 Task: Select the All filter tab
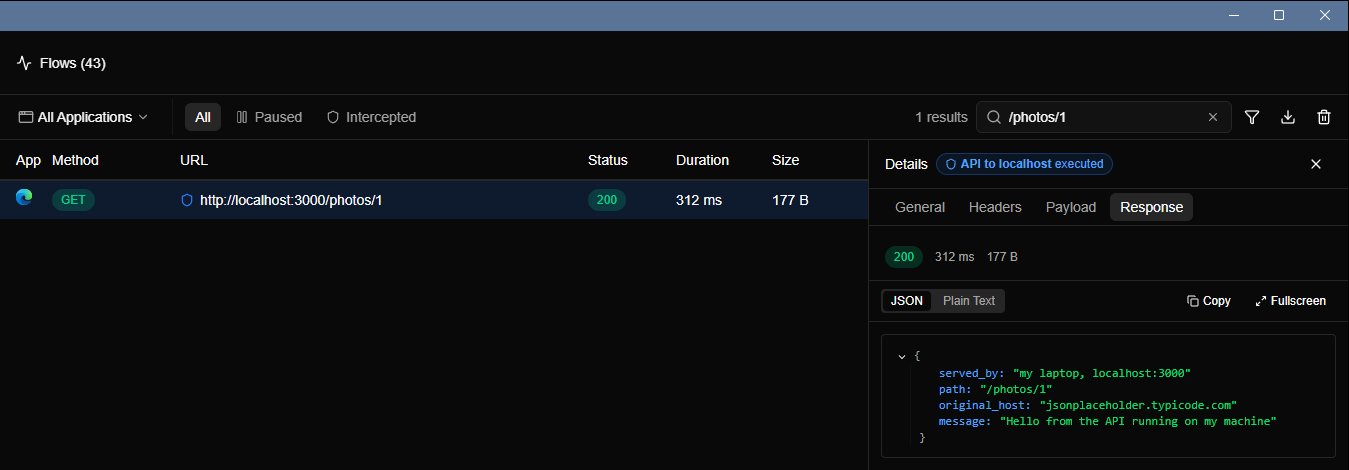203,117
